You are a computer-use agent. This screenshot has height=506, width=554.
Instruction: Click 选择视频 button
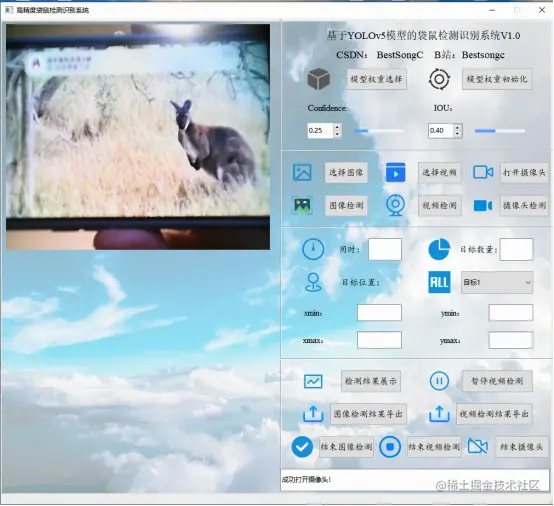point(440,172)
